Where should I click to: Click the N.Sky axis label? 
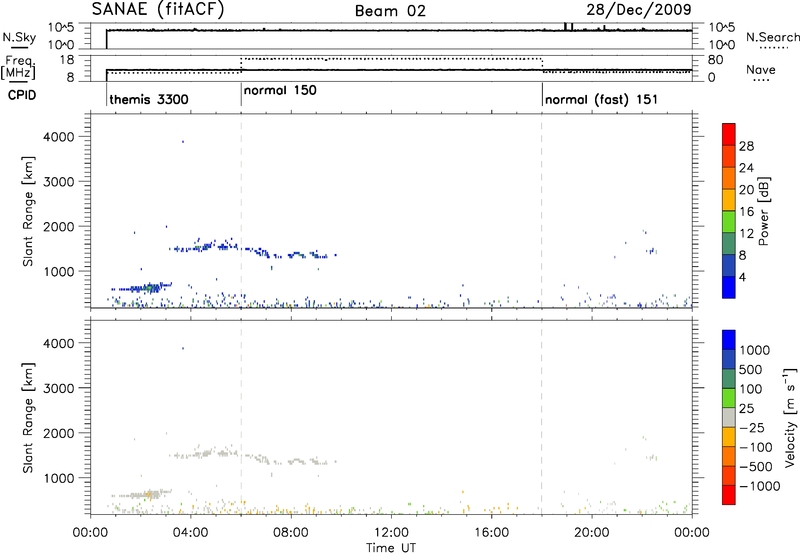[19, 37]
